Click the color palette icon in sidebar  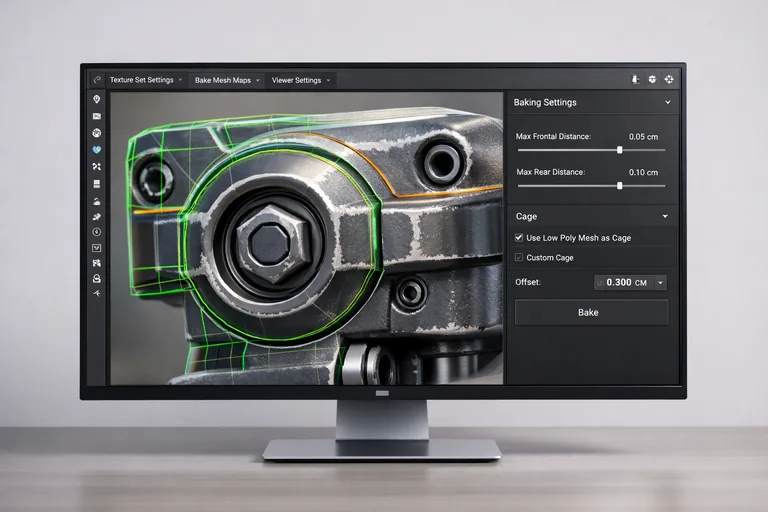(x=97, y=133)
